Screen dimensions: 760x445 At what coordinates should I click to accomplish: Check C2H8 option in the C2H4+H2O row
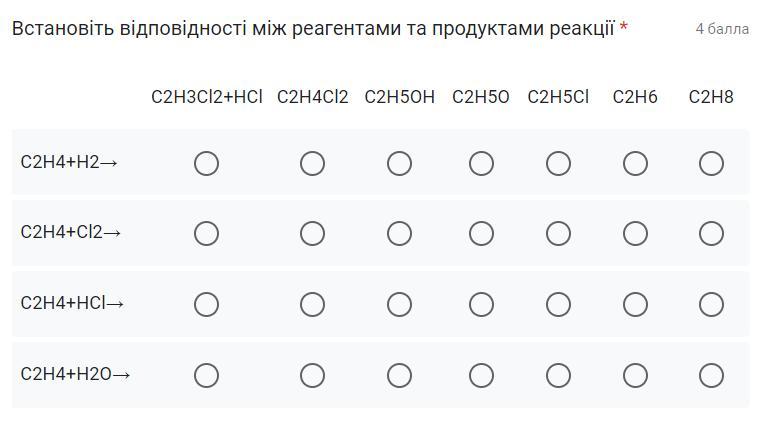pyautogui.click(x=711, y=375)
